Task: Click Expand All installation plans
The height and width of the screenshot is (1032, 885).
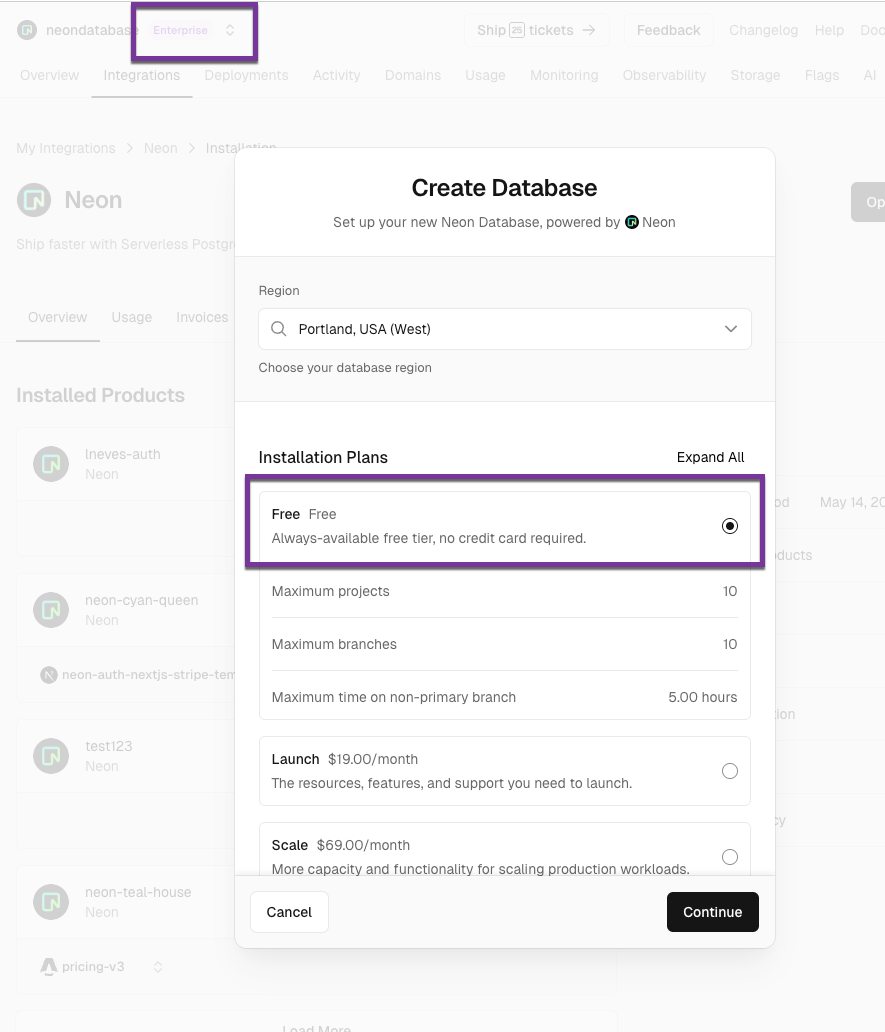Action: pyautogui.click(x=710, y=457)
